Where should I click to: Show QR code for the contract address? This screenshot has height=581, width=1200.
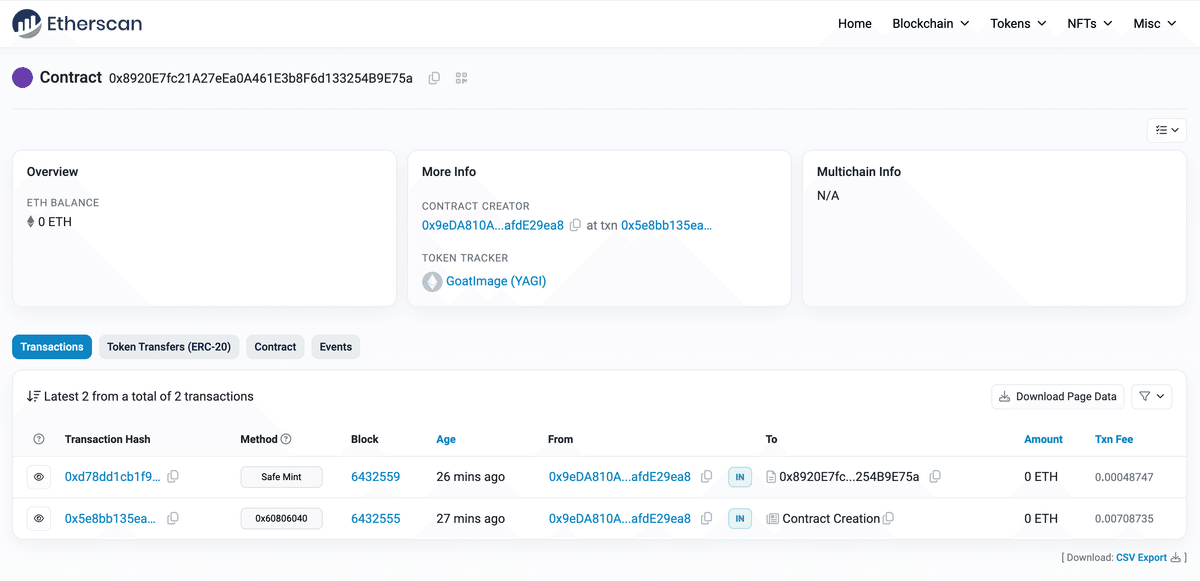[x=462, y=78]
